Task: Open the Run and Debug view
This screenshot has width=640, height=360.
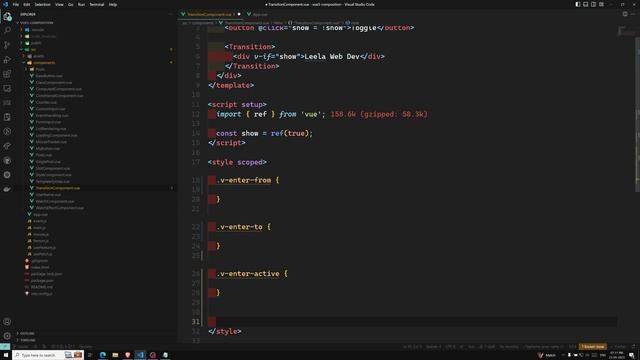Action: (x=7, y=60)
